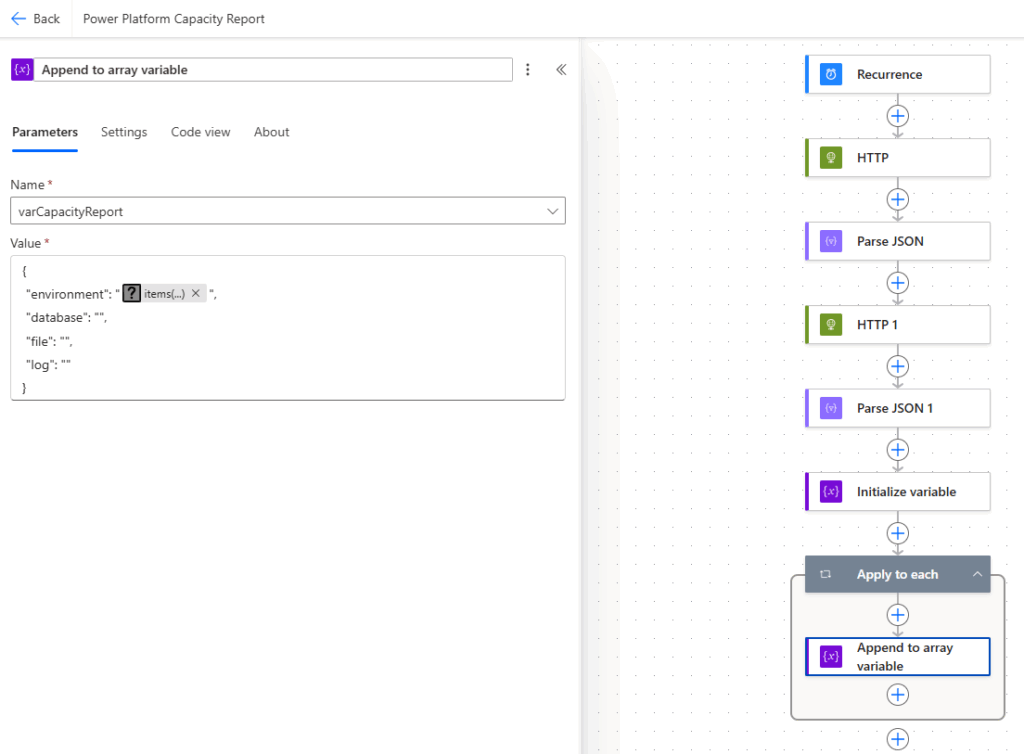
Task: Open the three-dot more options menu
Action: tap(528, 69)
